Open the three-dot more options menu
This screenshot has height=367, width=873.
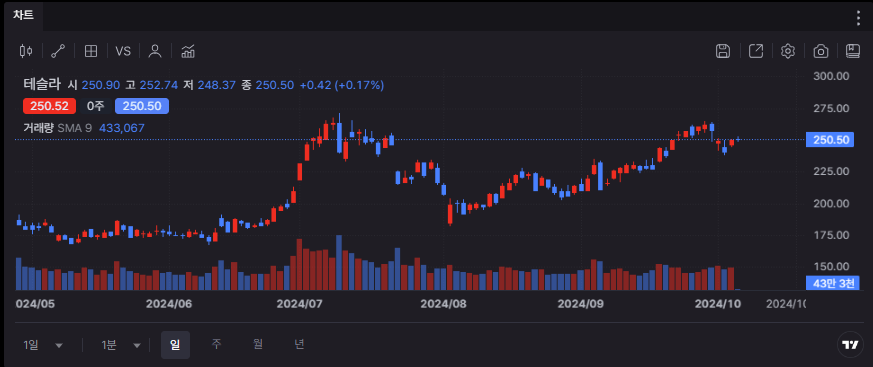click(x=858, y=18)
